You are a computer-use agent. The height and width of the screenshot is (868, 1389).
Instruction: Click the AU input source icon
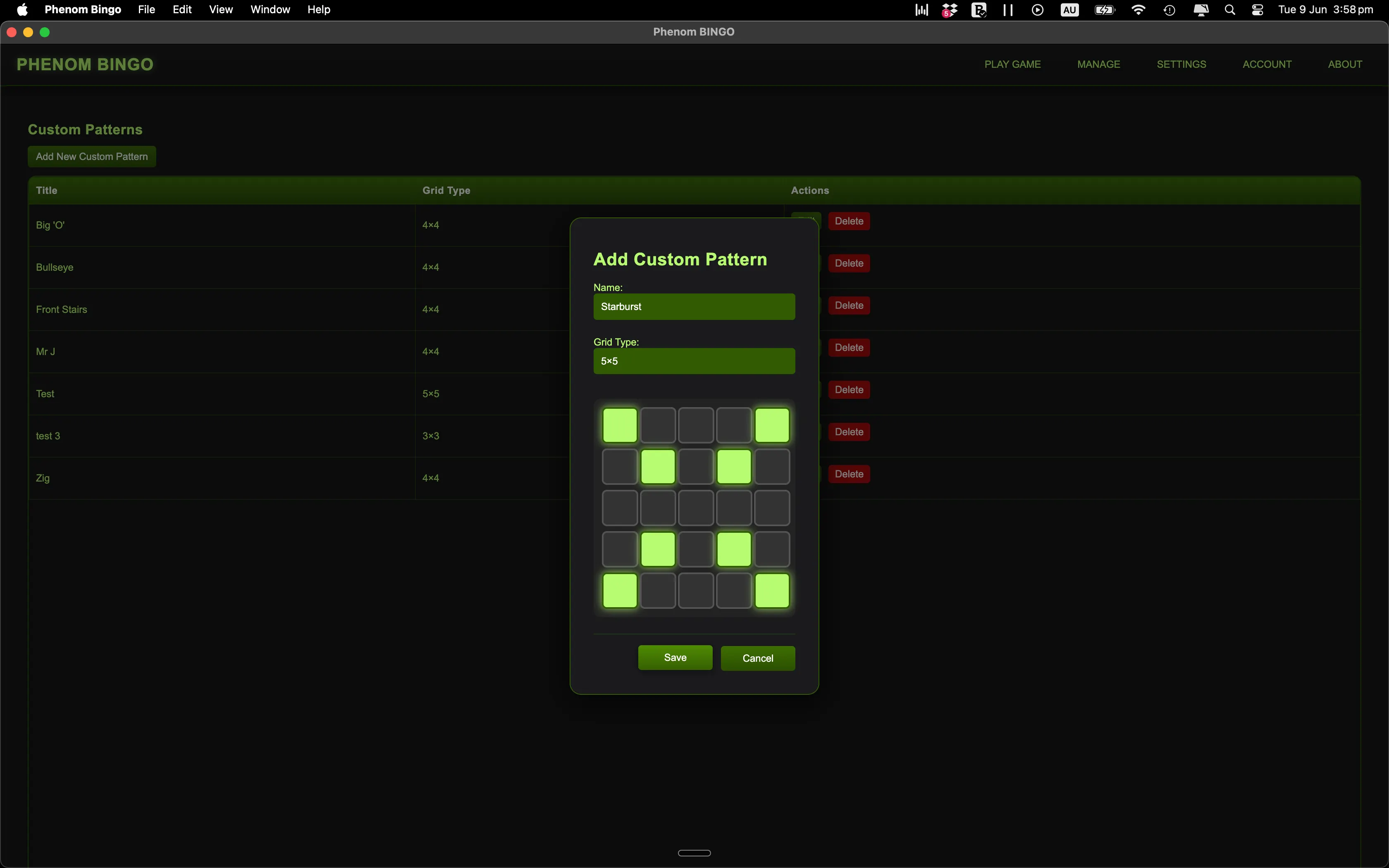pos(1069,10)
